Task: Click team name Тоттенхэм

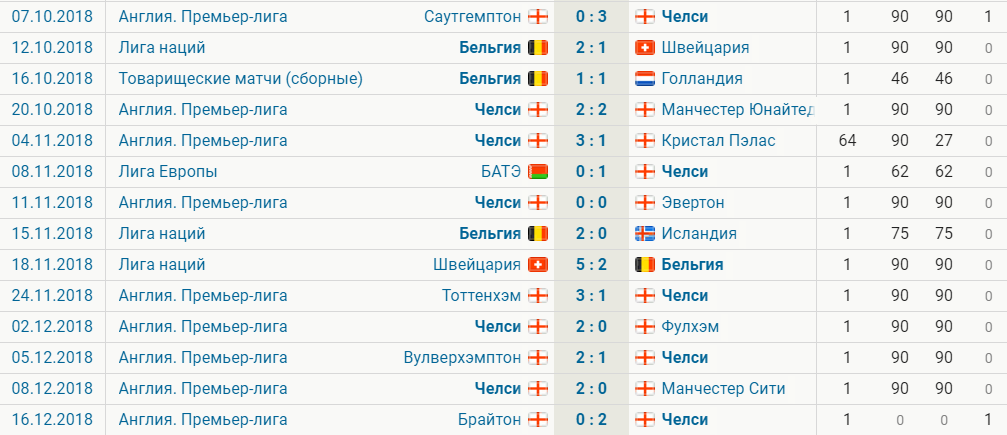Action: (481, 295)
